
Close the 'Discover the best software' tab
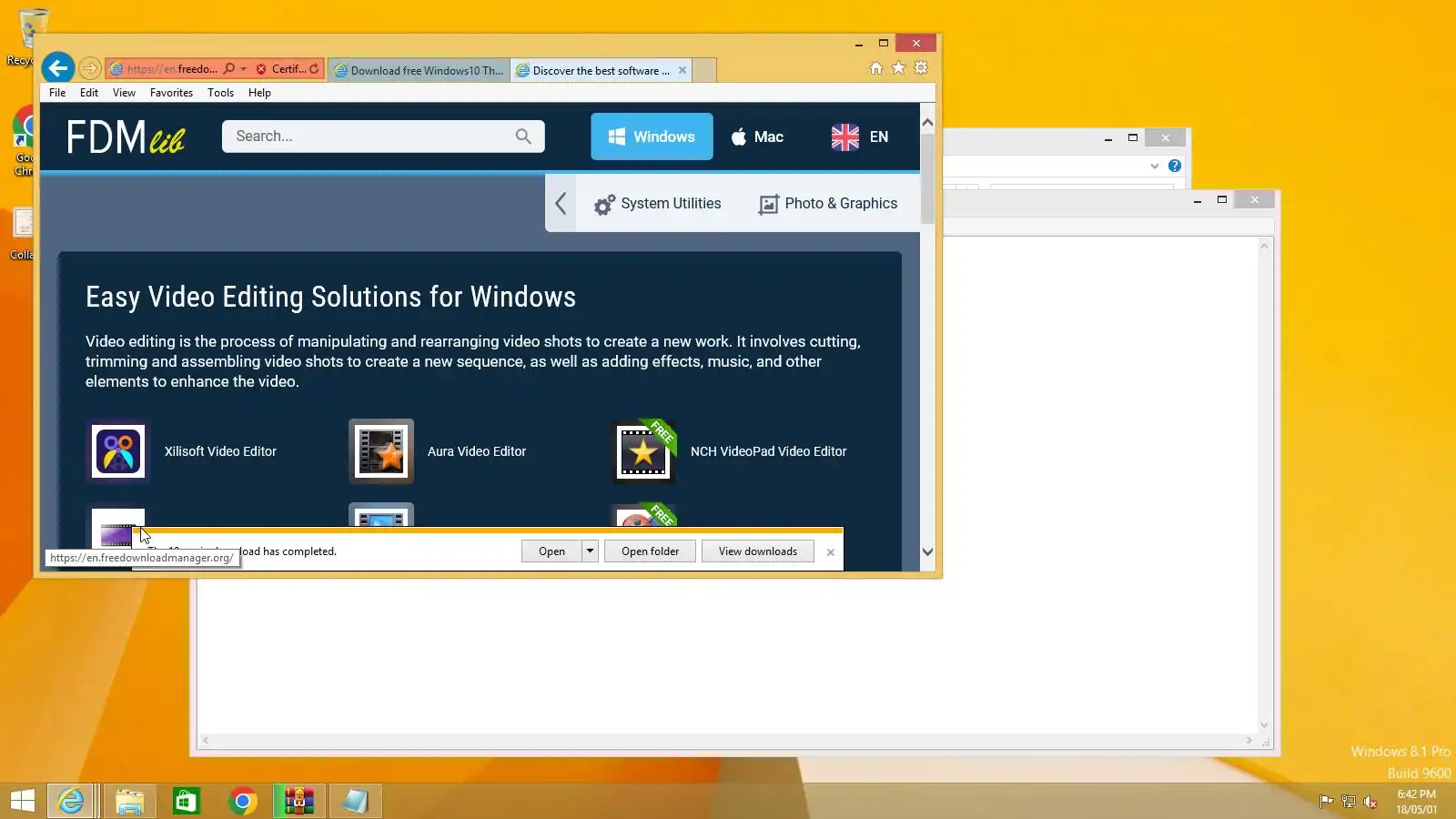click(682, 70)
